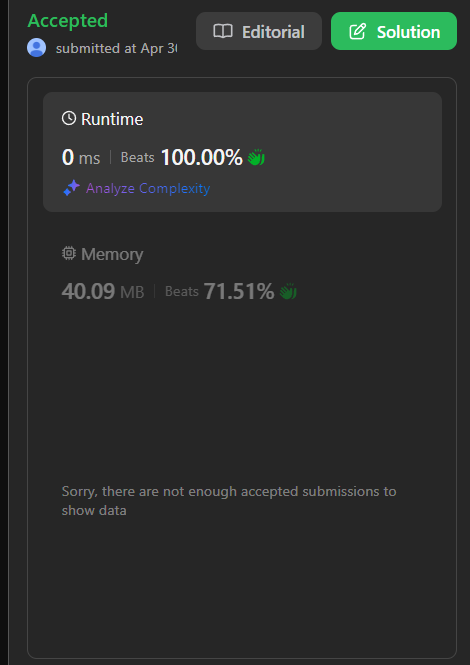Click the memory clapping hands icon
Image resolution: width=470 pixels, height=665 pixels.
click(x=288, y=291)
